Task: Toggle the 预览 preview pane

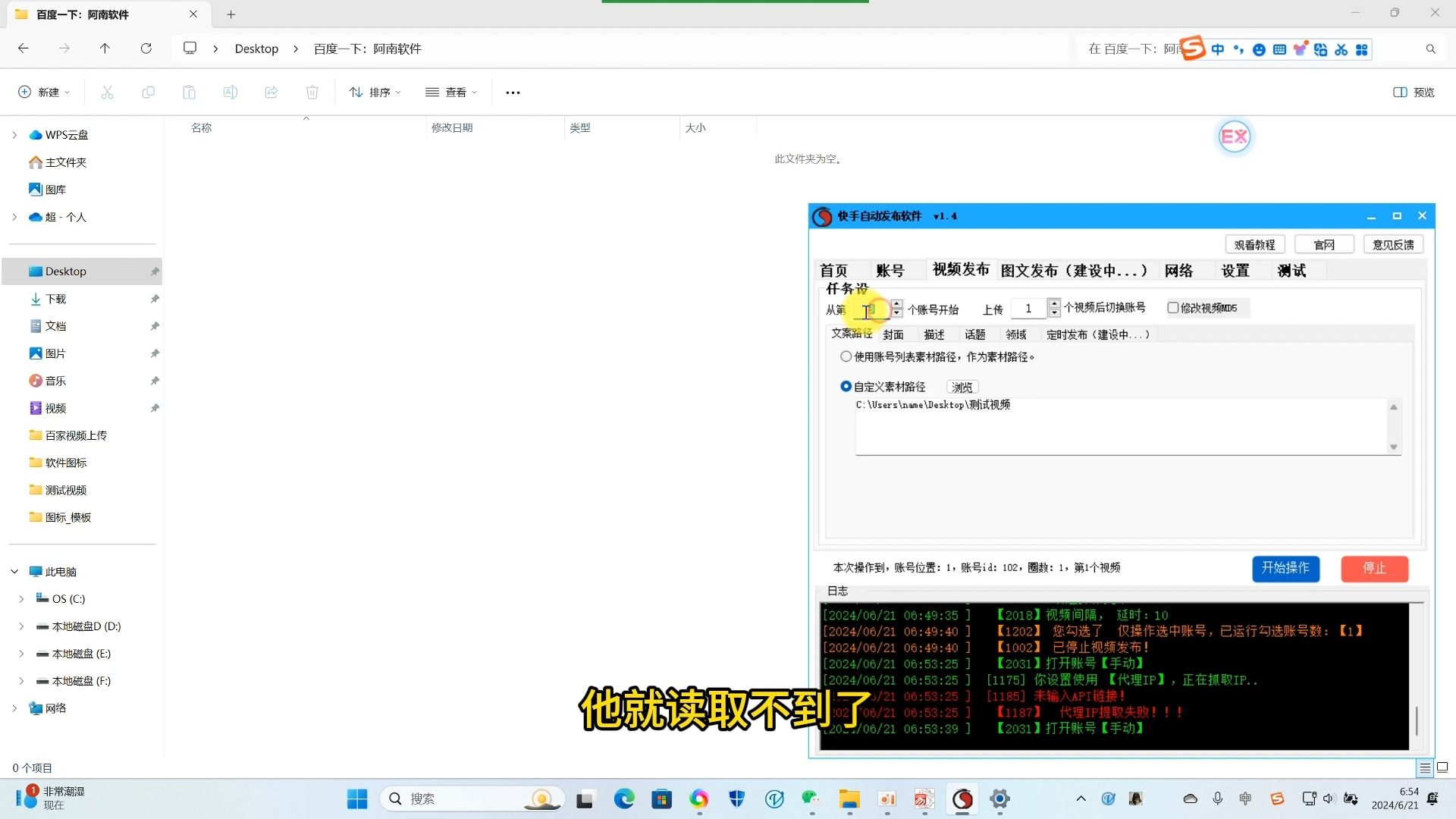Action: click(x=1414, y=93)
